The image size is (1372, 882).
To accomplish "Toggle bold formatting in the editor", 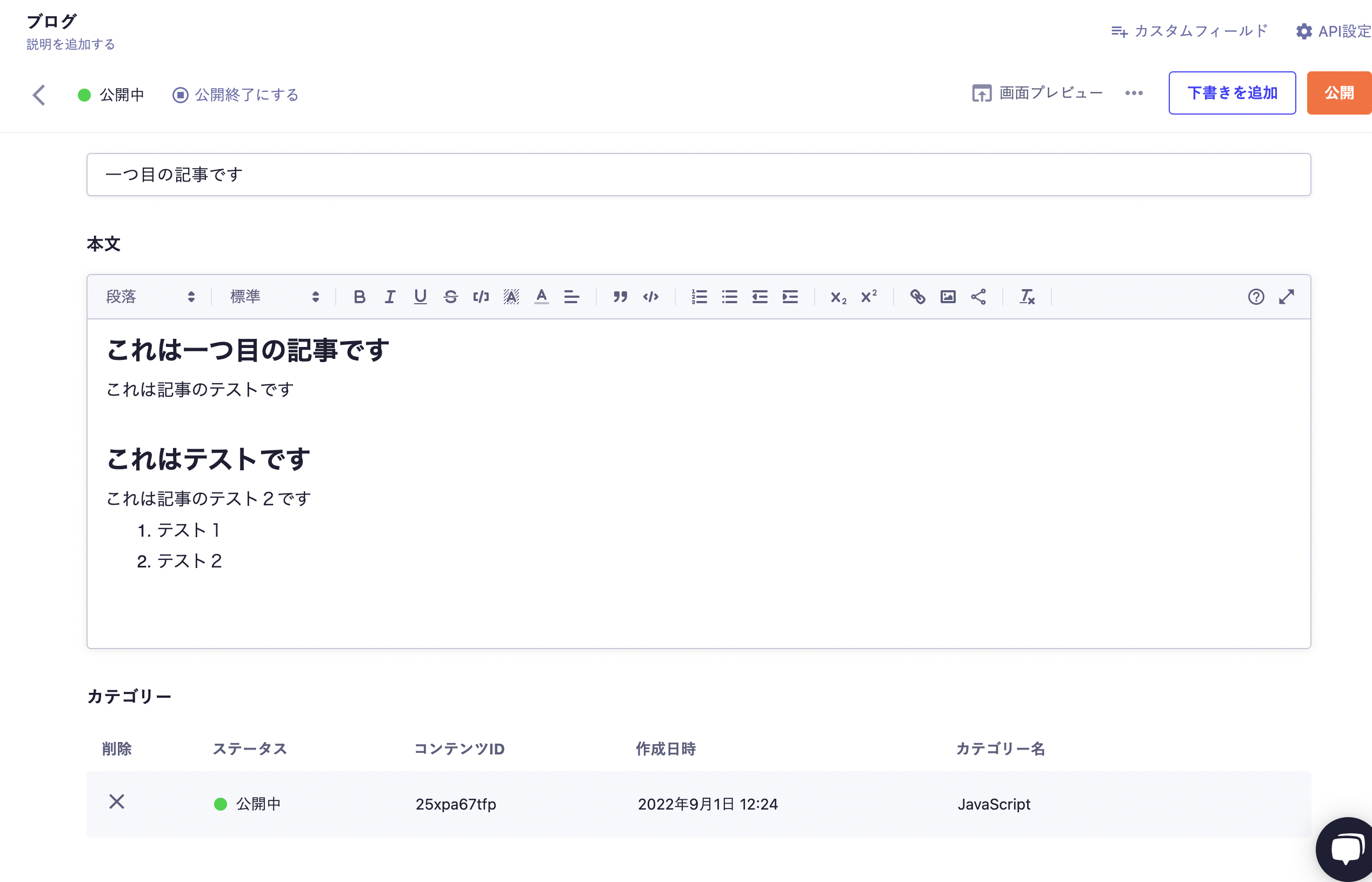I will (359, 297).
